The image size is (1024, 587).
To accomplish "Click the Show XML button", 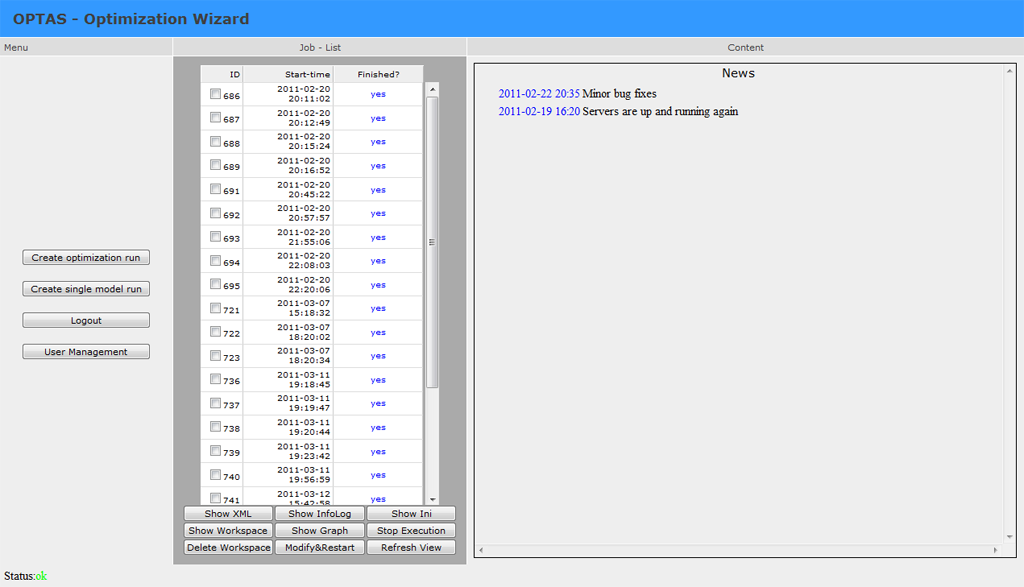I will 228,514.
